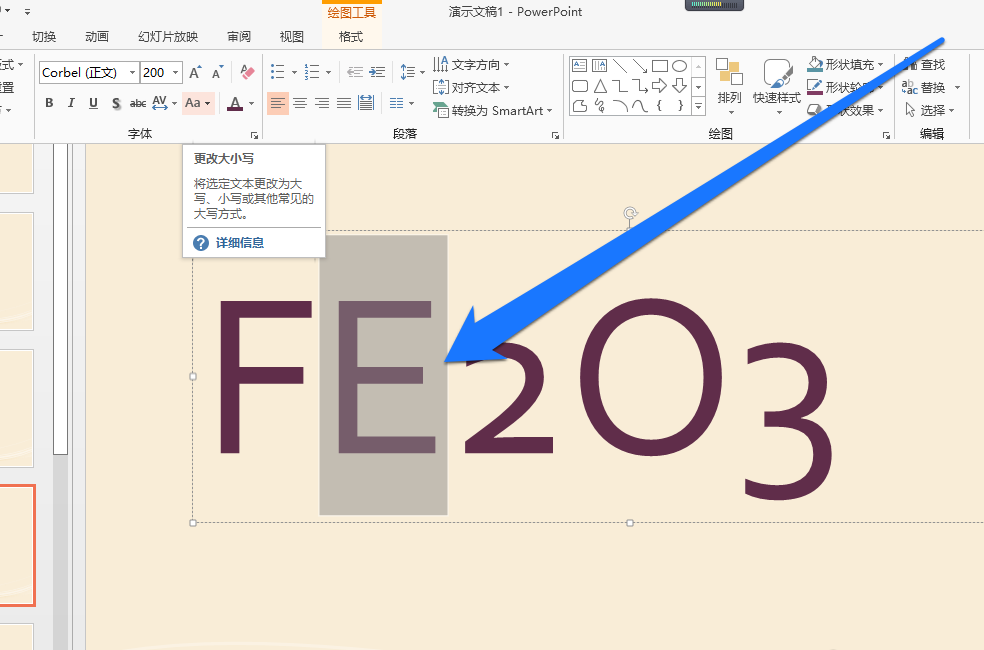Viewport: 984px width, 650px height.
Task: Open 快速样式 quick styles gallery
Action: (x=777, y=87)
